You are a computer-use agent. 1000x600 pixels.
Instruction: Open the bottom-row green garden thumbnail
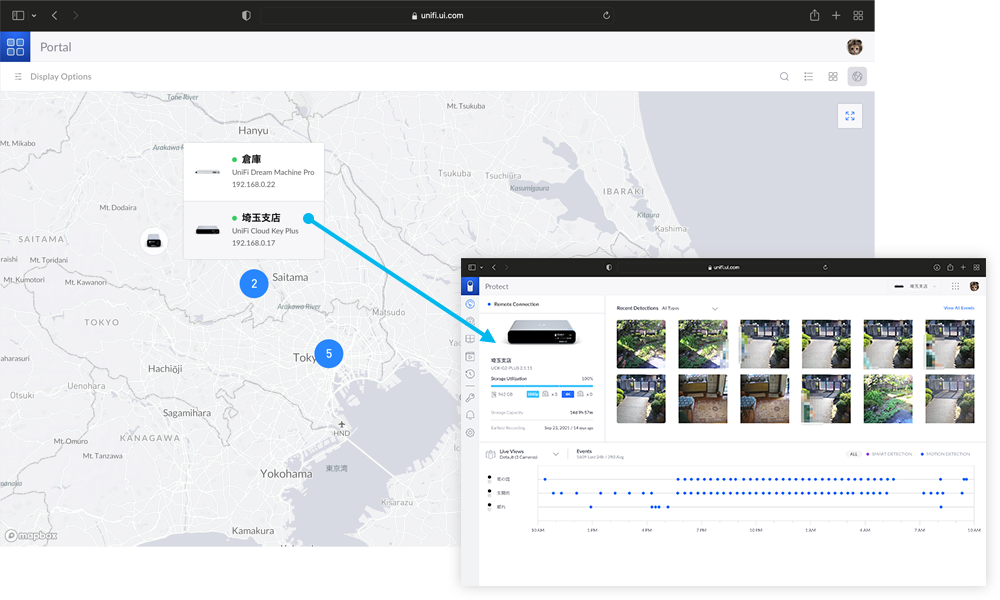tap(888, 399)
